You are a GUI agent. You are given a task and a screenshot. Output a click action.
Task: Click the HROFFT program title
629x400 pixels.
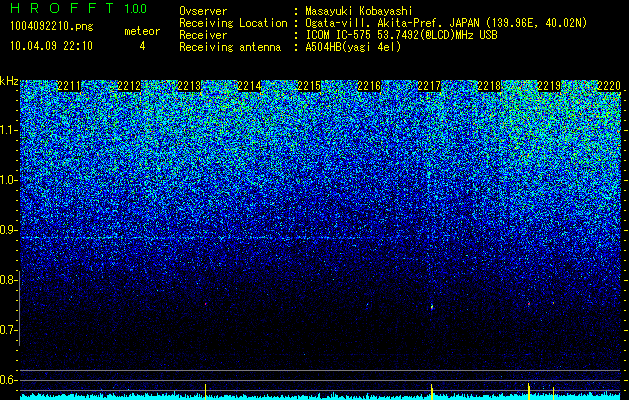(63, 8)
